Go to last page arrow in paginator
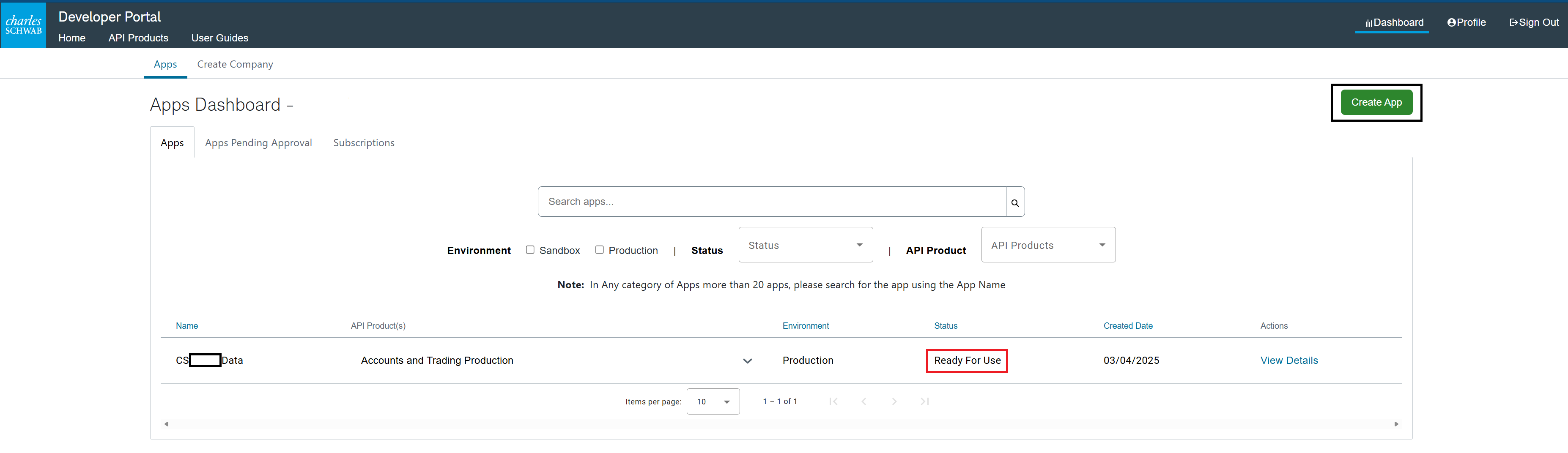 (x=925, y=401)
